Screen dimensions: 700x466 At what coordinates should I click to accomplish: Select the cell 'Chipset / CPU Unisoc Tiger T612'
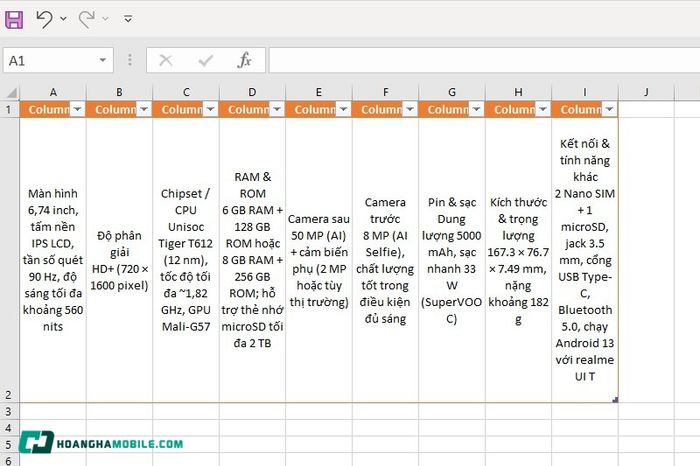(x=186, y=260)
